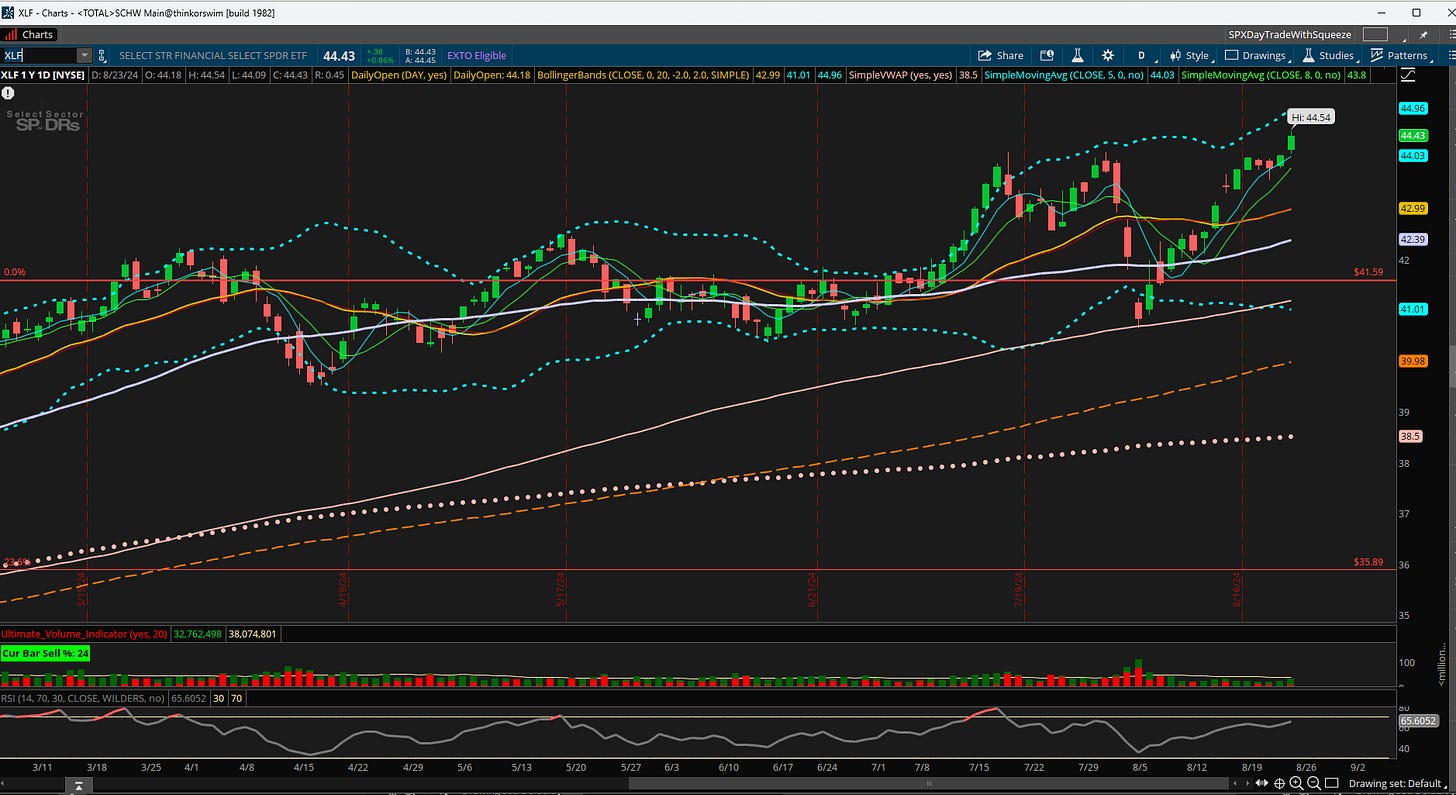Image resolution: width=1456 pixels, height=795 pixels.
Task: Click the 42.99 orange price tag
Action: pos(1413,208)
